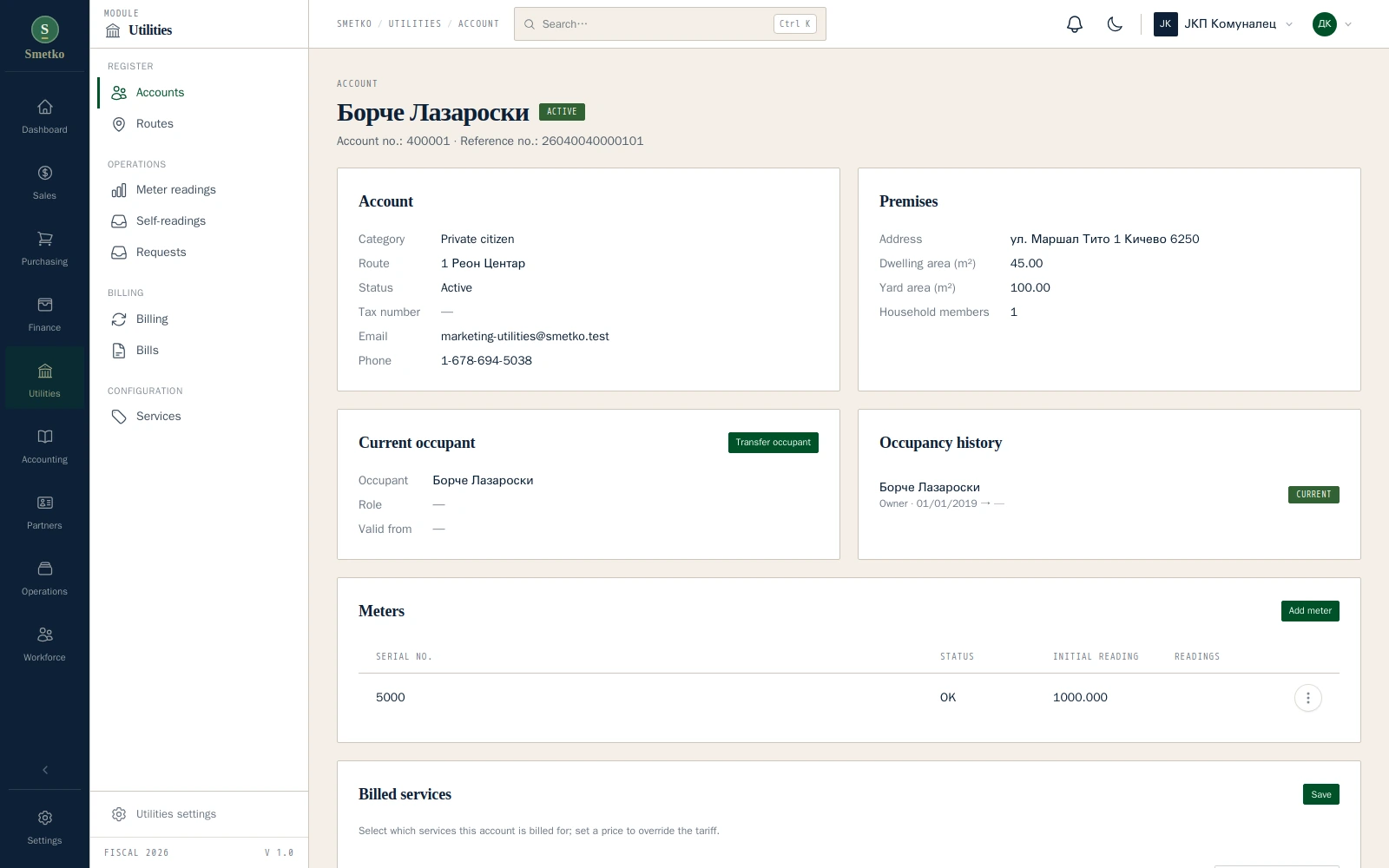Open the ДК user avatar menu
This screenshot has width=1389, height=868.
(1333, 24)
